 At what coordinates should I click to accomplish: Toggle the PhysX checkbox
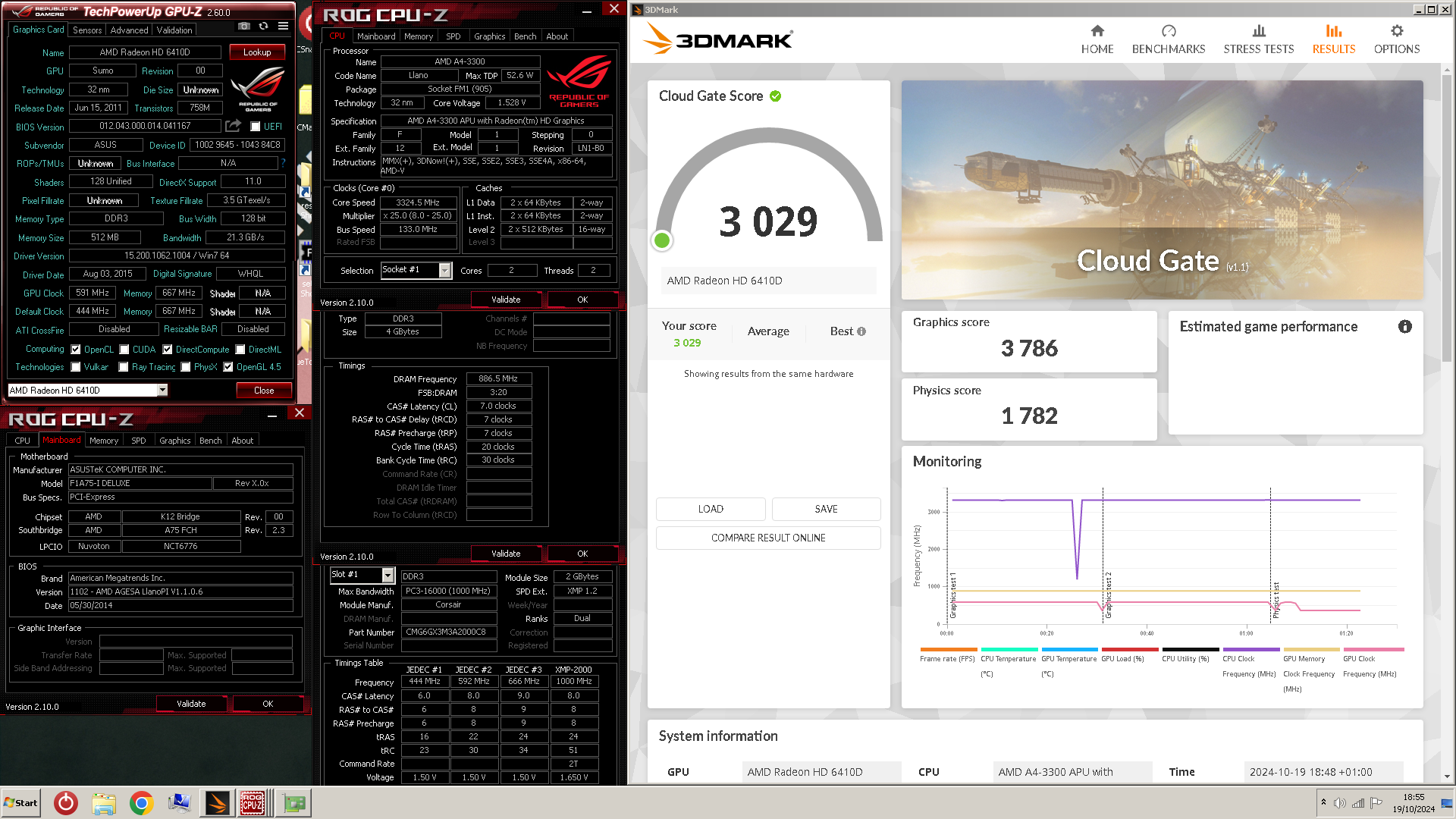tap(186, 367)
